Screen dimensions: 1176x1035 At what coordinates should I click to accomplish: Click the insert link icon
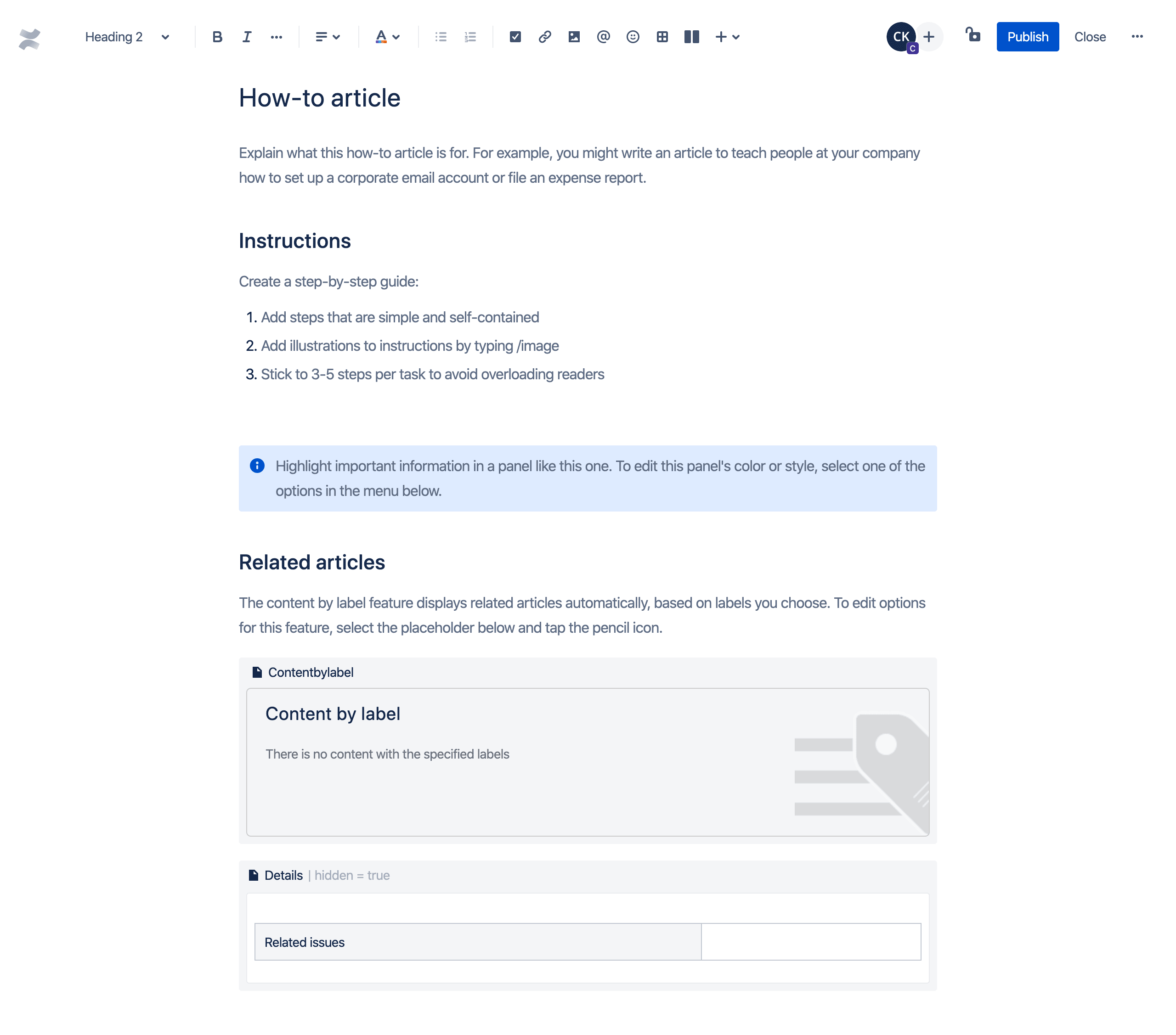tap(545, 37)
